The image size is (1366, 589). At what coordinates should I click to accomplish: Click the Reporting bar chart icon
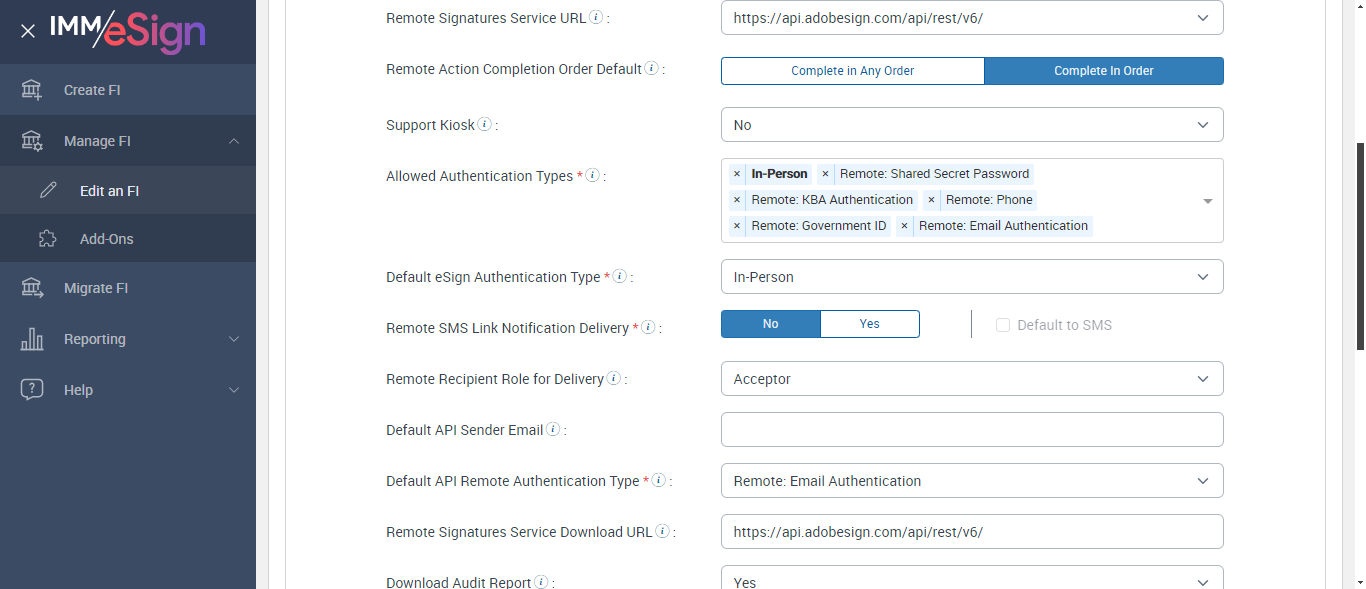(32, 339)
